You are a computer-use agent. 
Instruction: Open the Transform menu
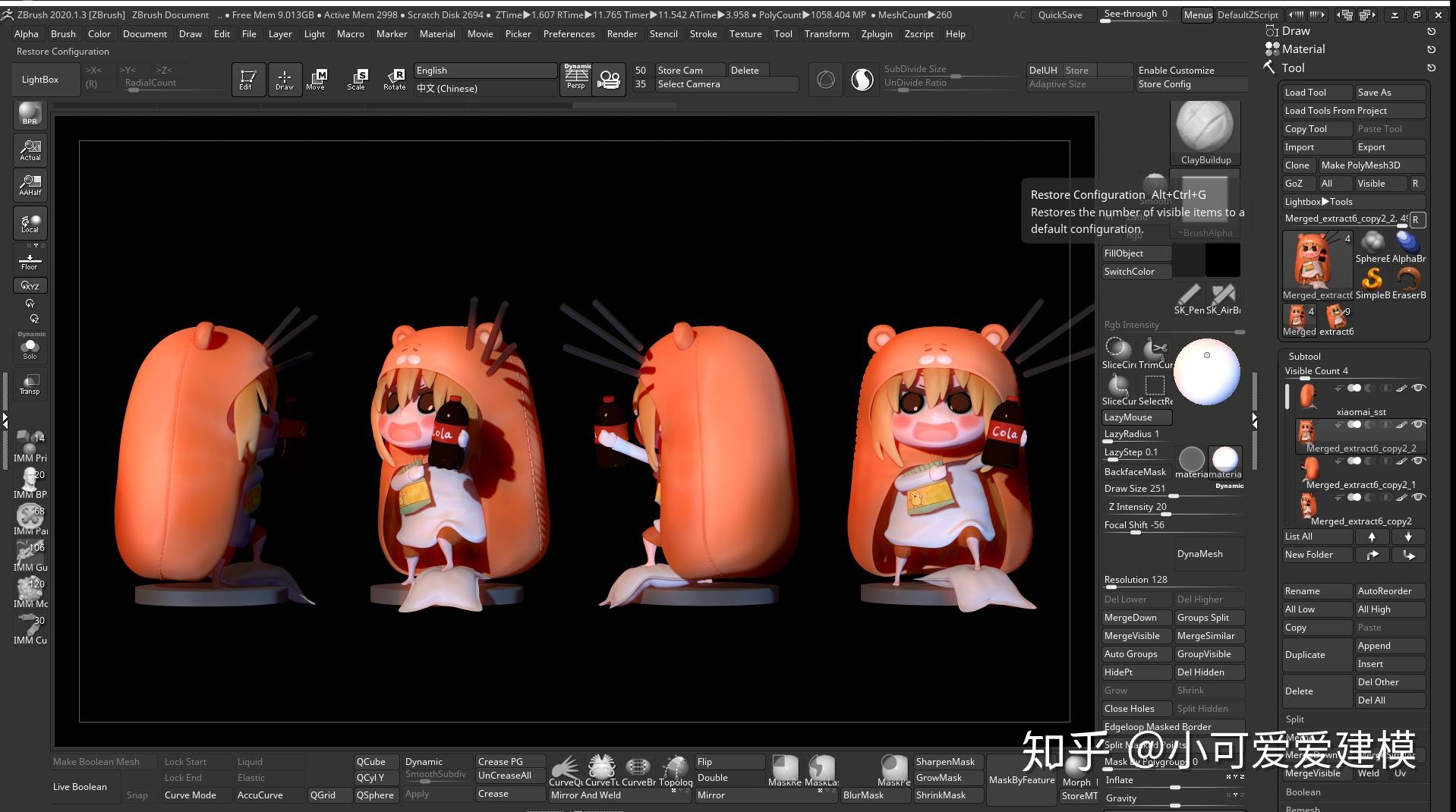click(x=827, y=34)
